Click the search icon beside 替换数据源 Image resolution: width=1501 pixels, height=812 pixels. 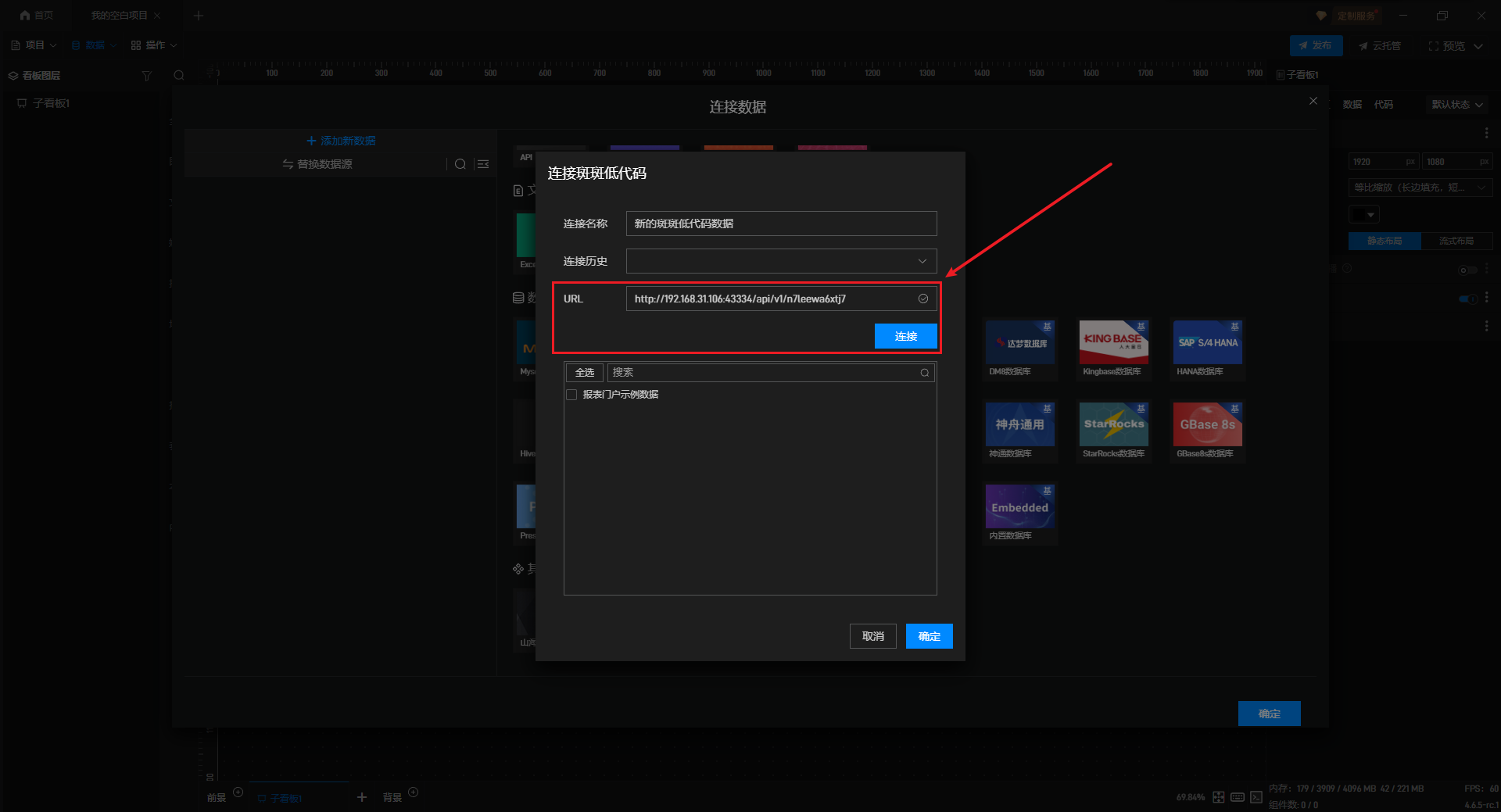460,164
